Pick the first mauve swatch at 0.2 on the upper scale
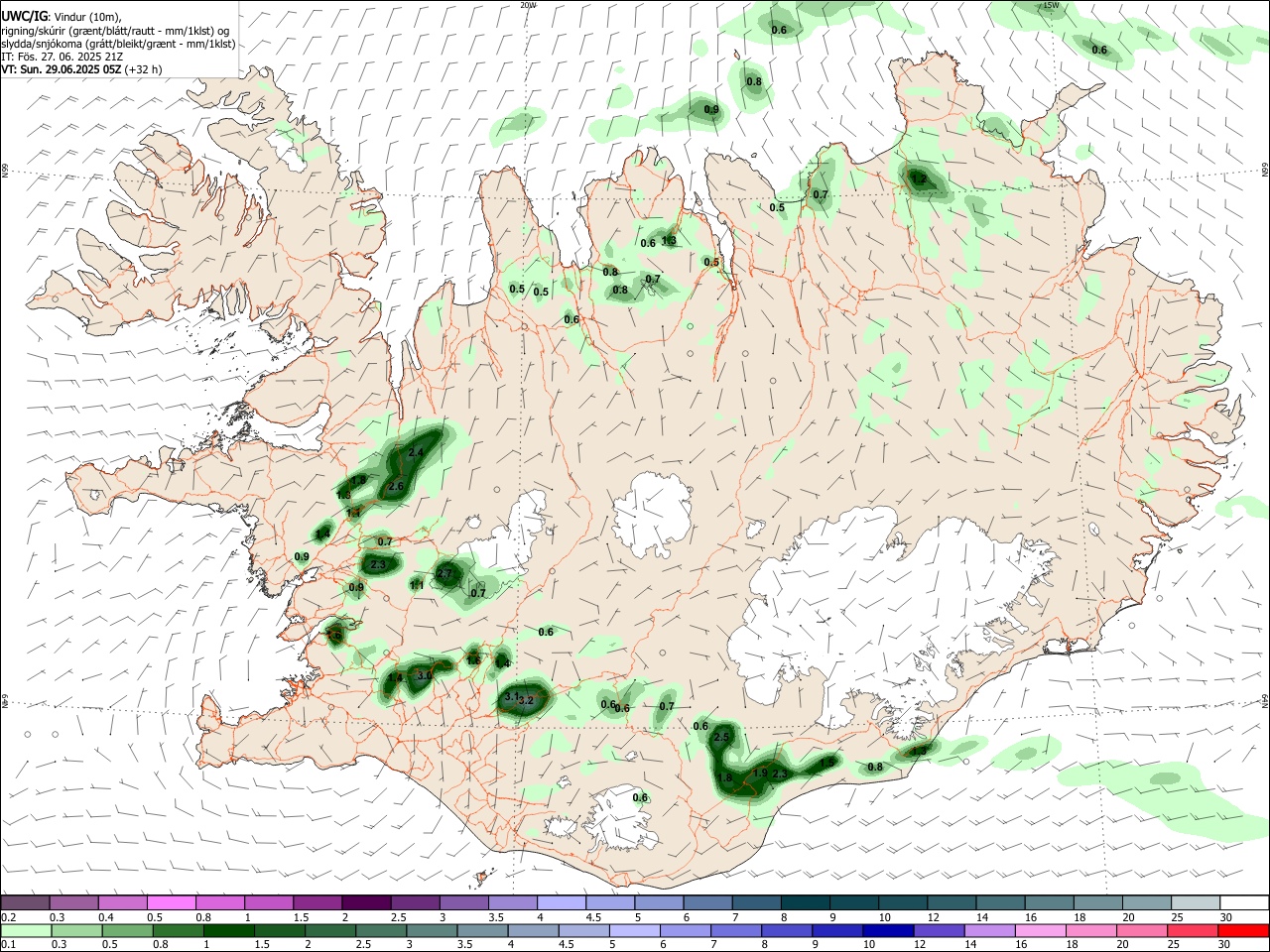 (x=26, y=903)
